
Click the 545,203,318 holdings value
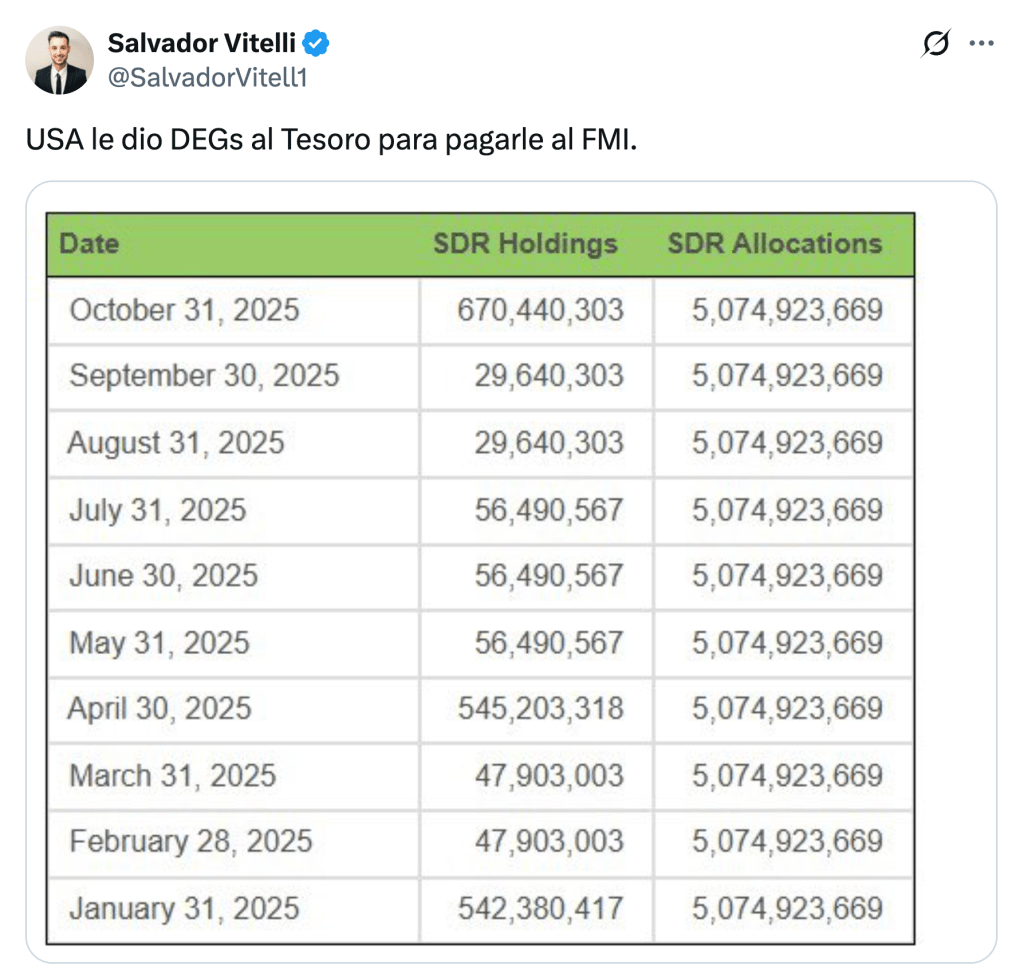point(540,709)
